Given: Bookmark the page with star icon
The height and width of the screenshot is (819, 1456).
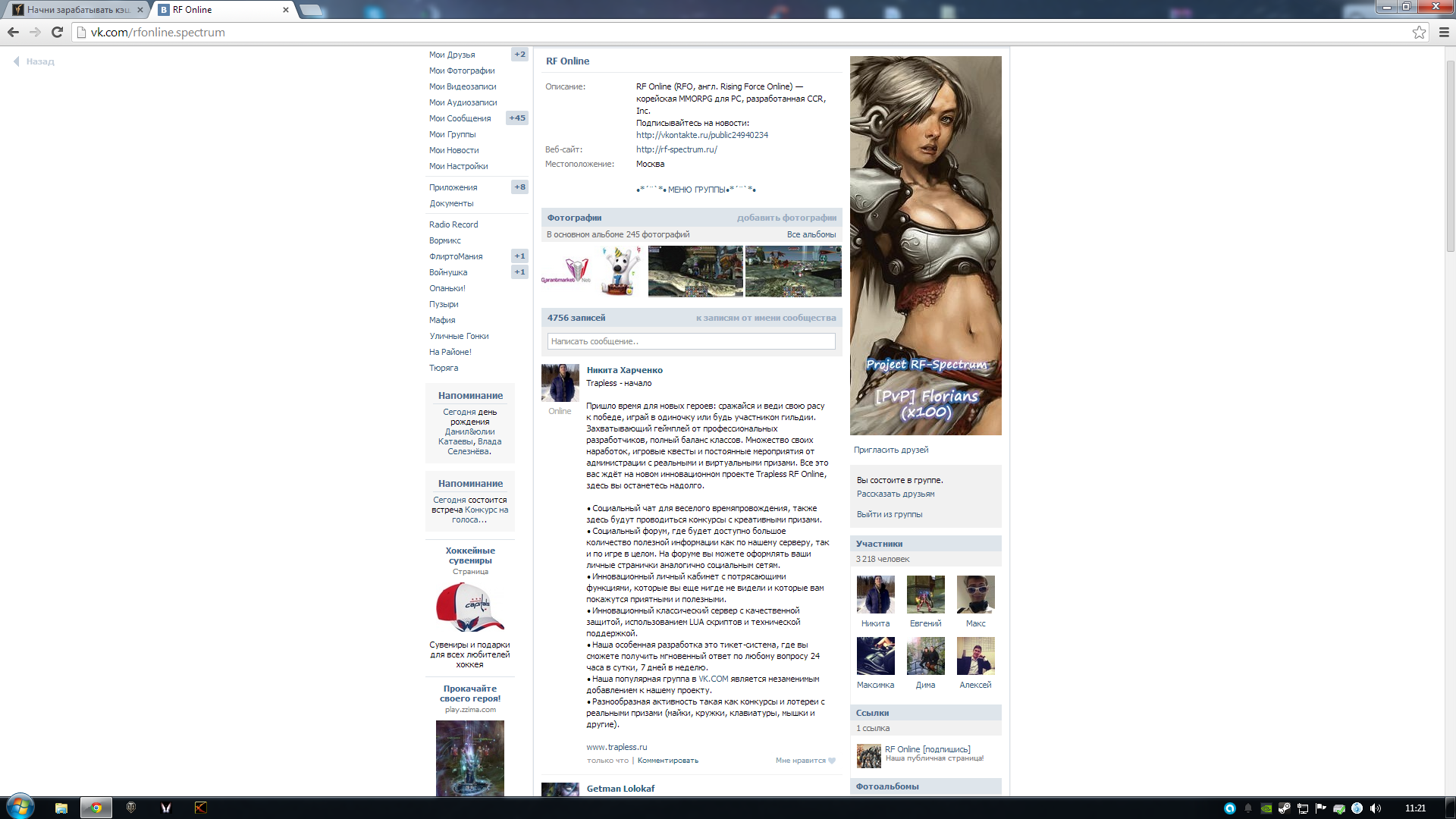Looking at the screenshot, I should (x=1419, y=32).
